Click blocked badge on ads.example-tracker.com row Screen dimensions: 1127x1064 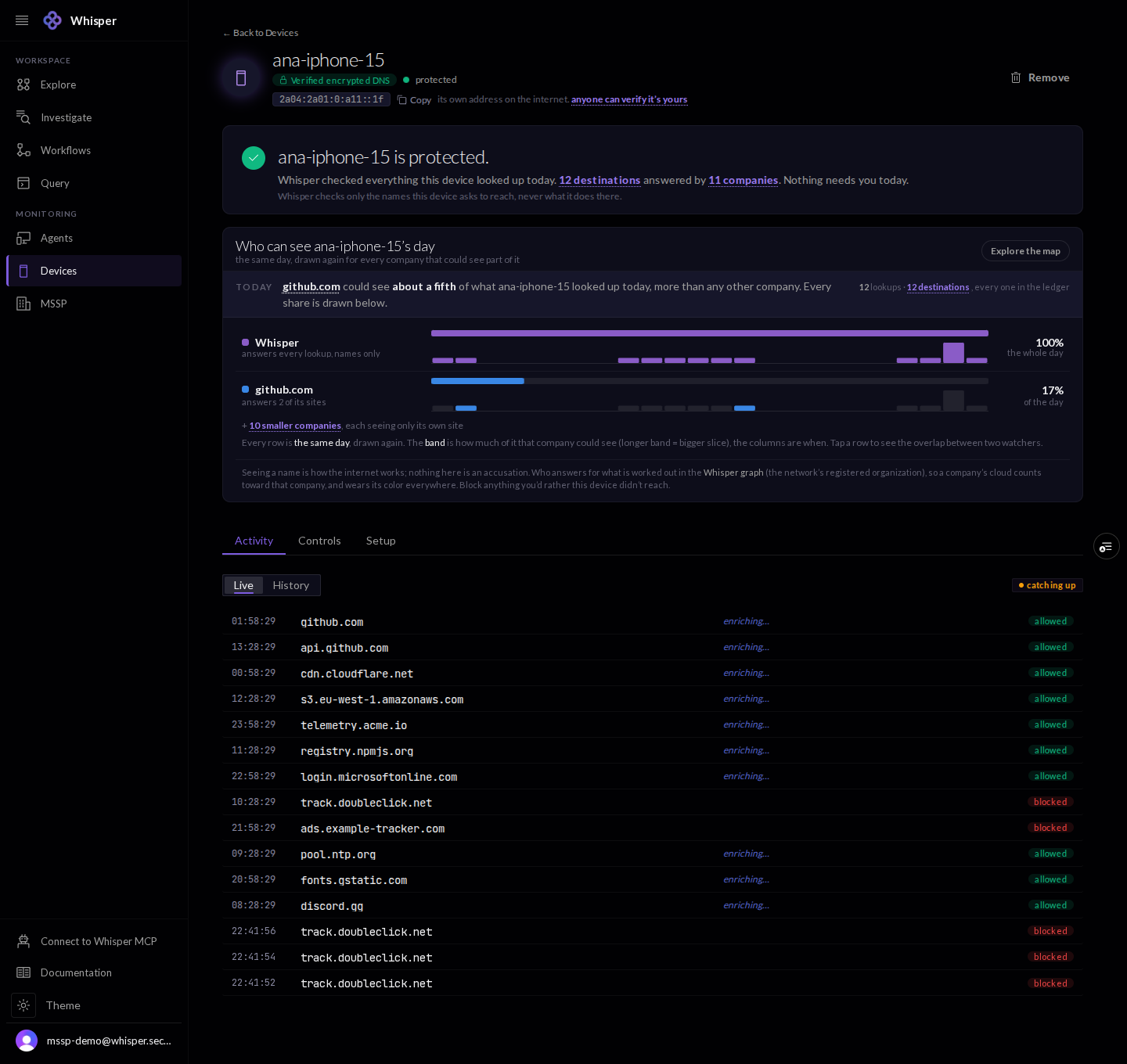[x=1050, y=828]
